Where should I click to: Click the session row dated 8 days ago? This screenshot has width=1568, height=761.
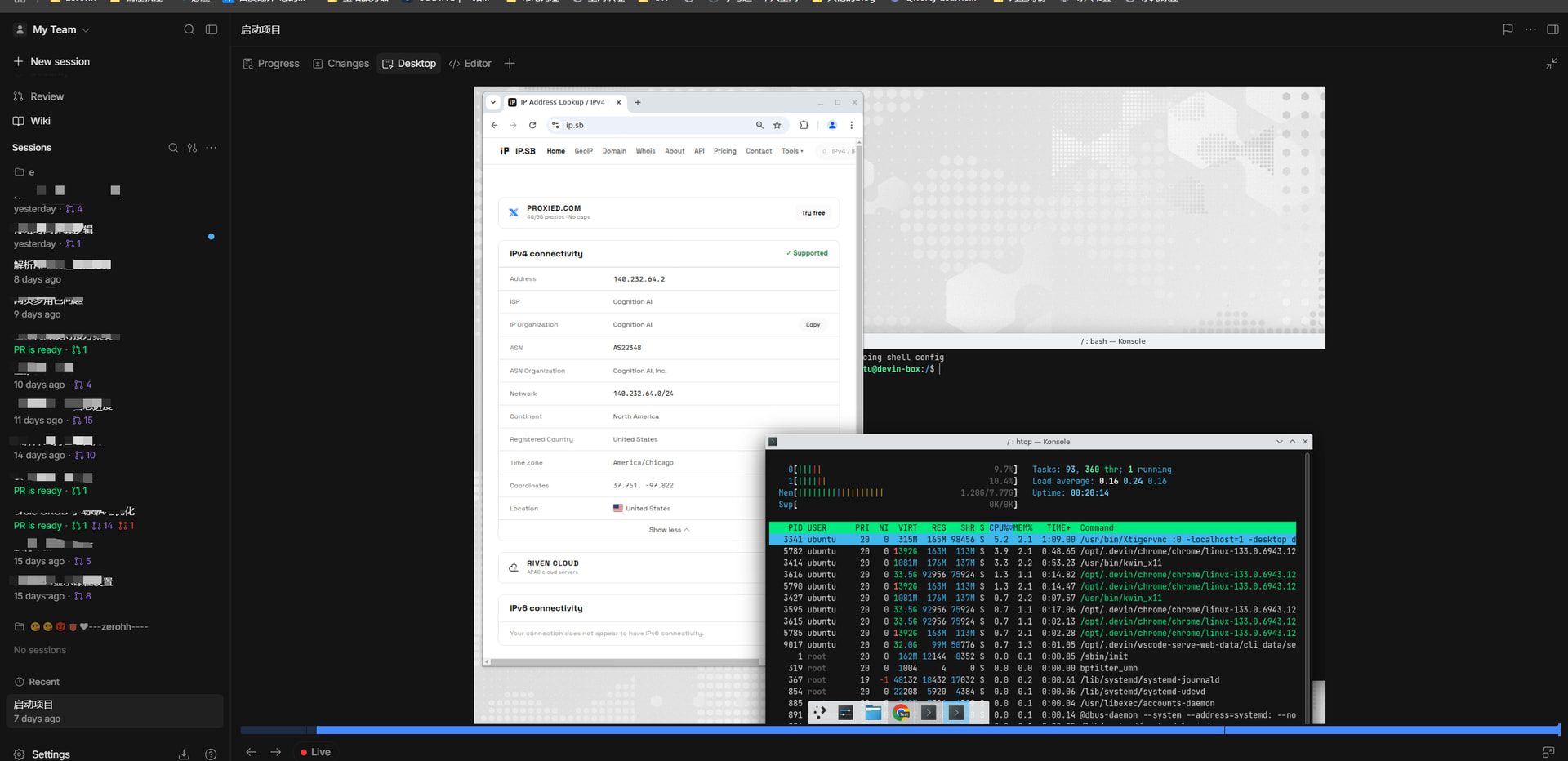click(x=114, y=272)
